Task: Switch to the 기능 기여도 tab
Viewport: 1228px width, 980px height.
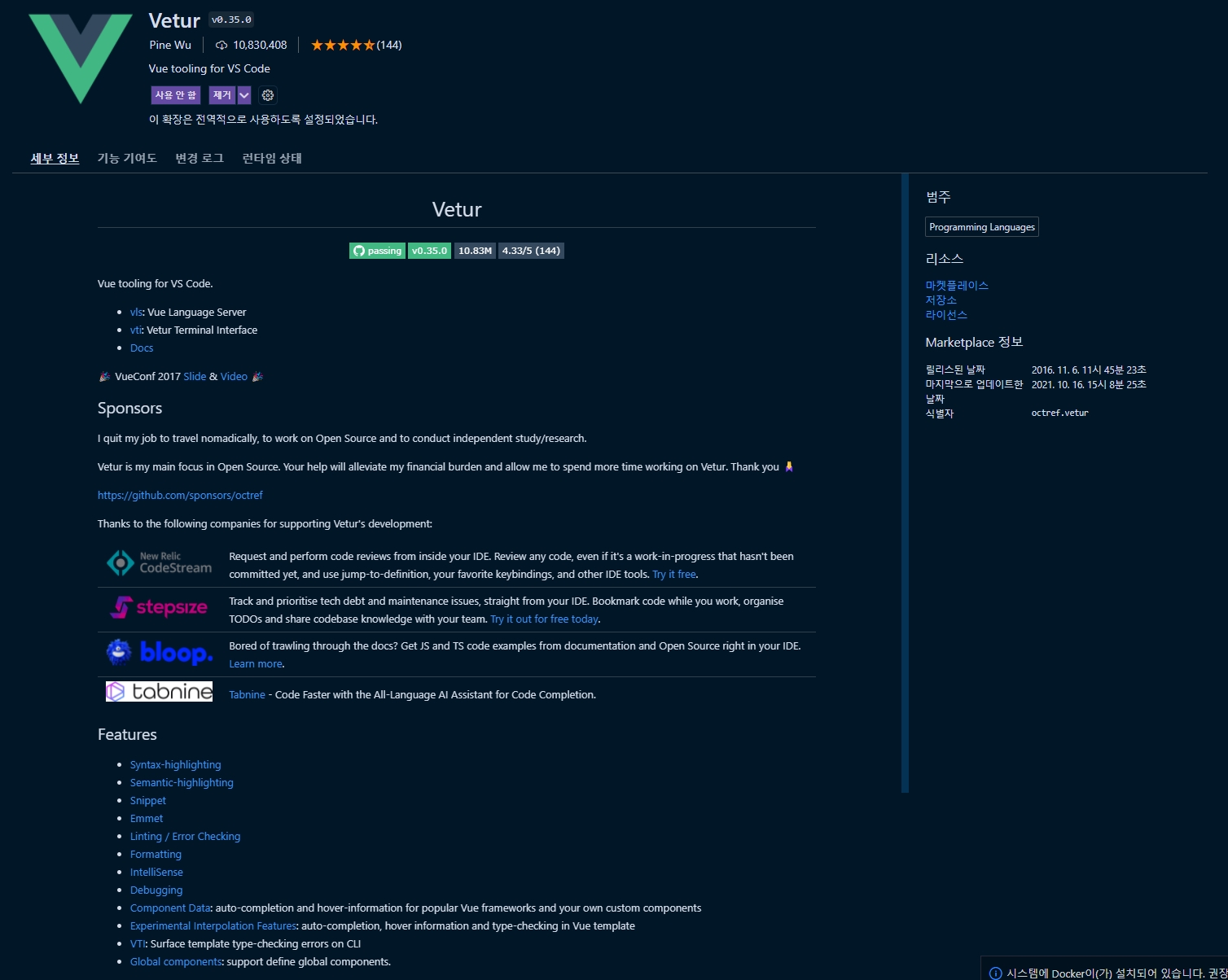Action: tap(127, 158)
